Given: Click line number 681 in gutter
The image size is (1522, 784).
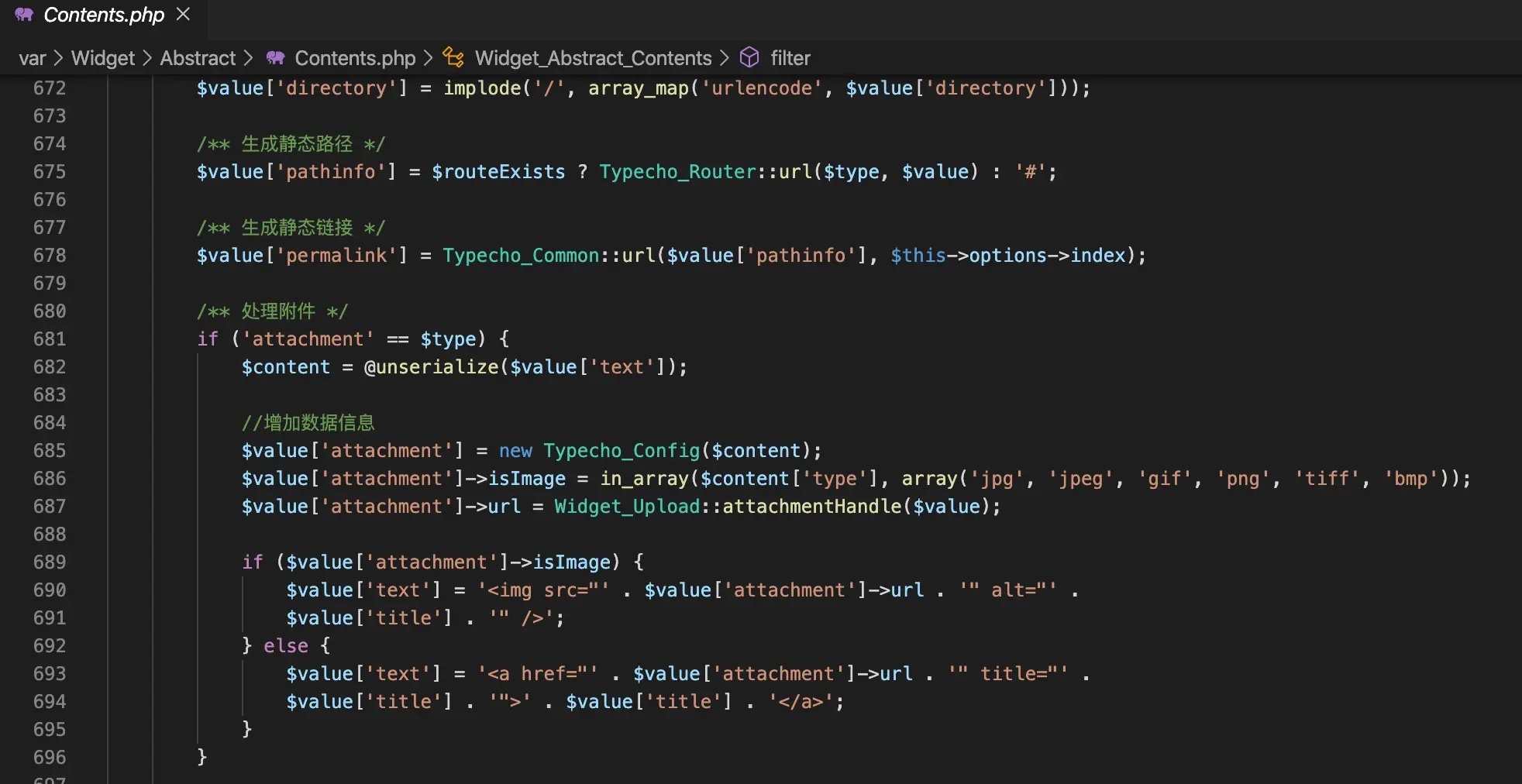Looking at the screenshot, I should 50,339.
